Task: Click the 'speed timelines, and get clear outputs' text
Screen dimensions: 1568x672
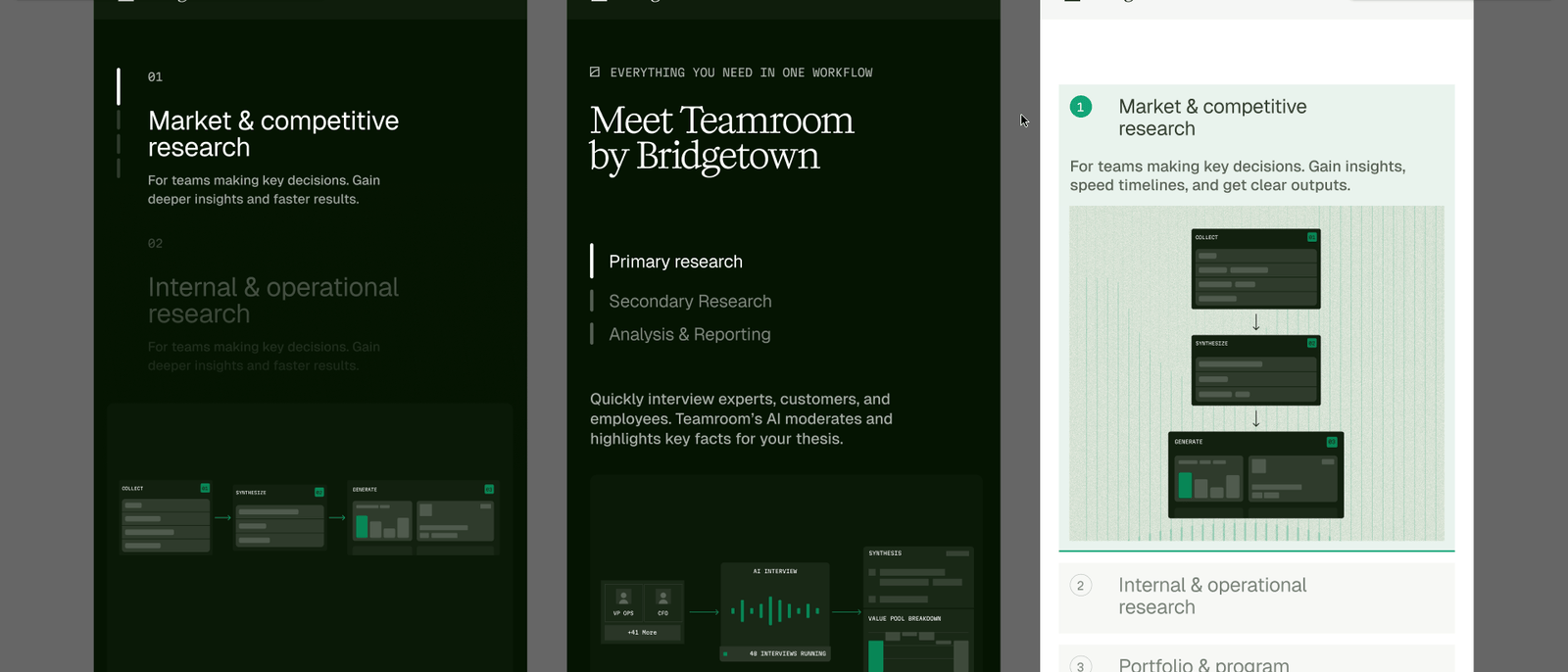Action: (x=1210, y=185)
